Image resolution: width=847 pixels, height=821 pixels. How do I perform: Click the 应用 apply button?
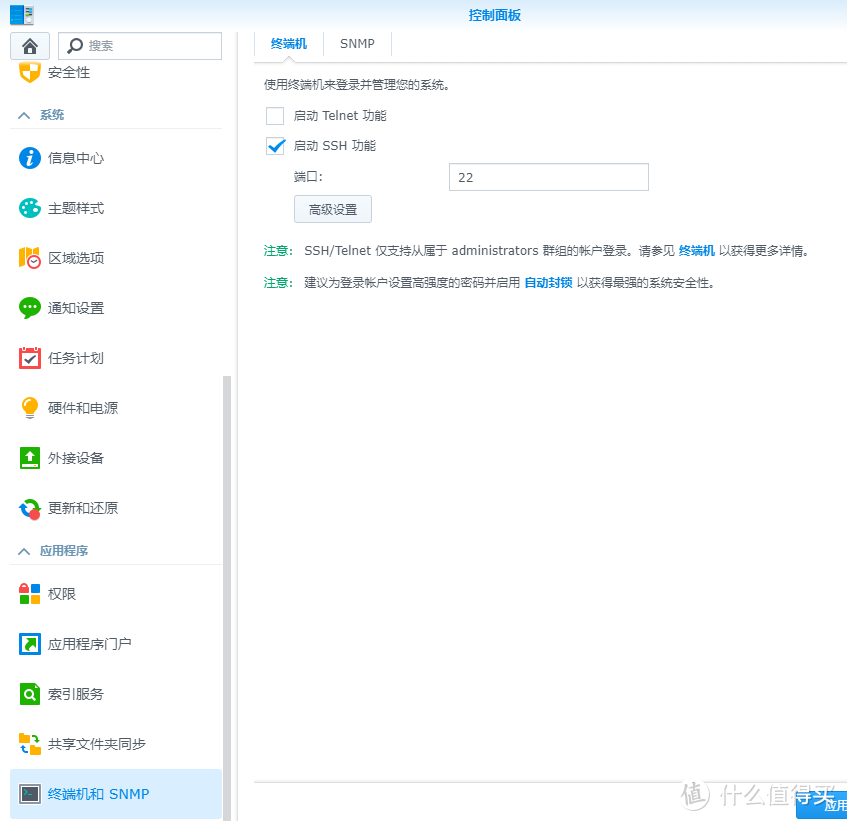point(824,805)
